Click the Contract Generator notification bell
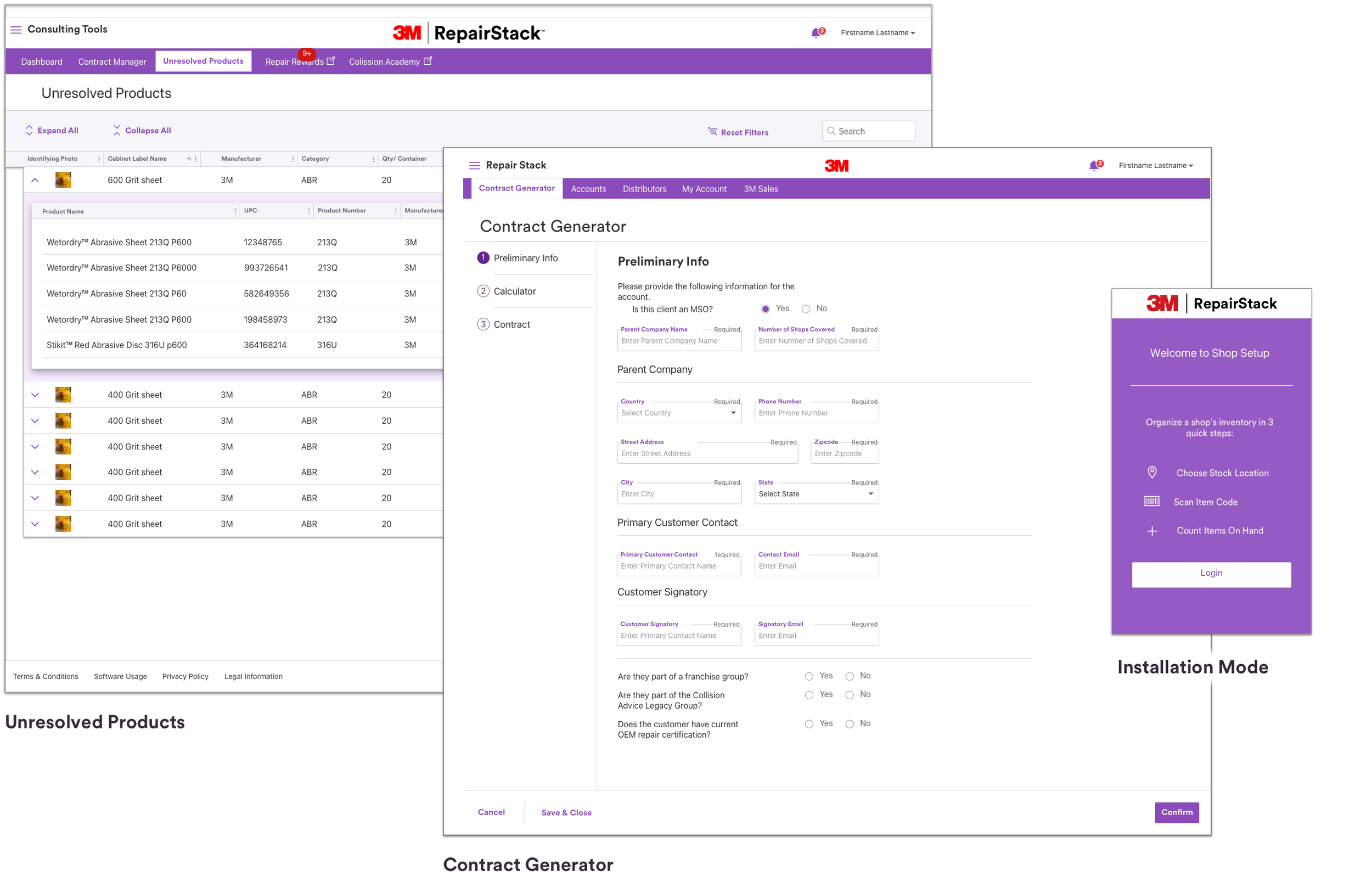This screenshot has height=876, width=1372. pyautogui.click(x=1093, y=166)
